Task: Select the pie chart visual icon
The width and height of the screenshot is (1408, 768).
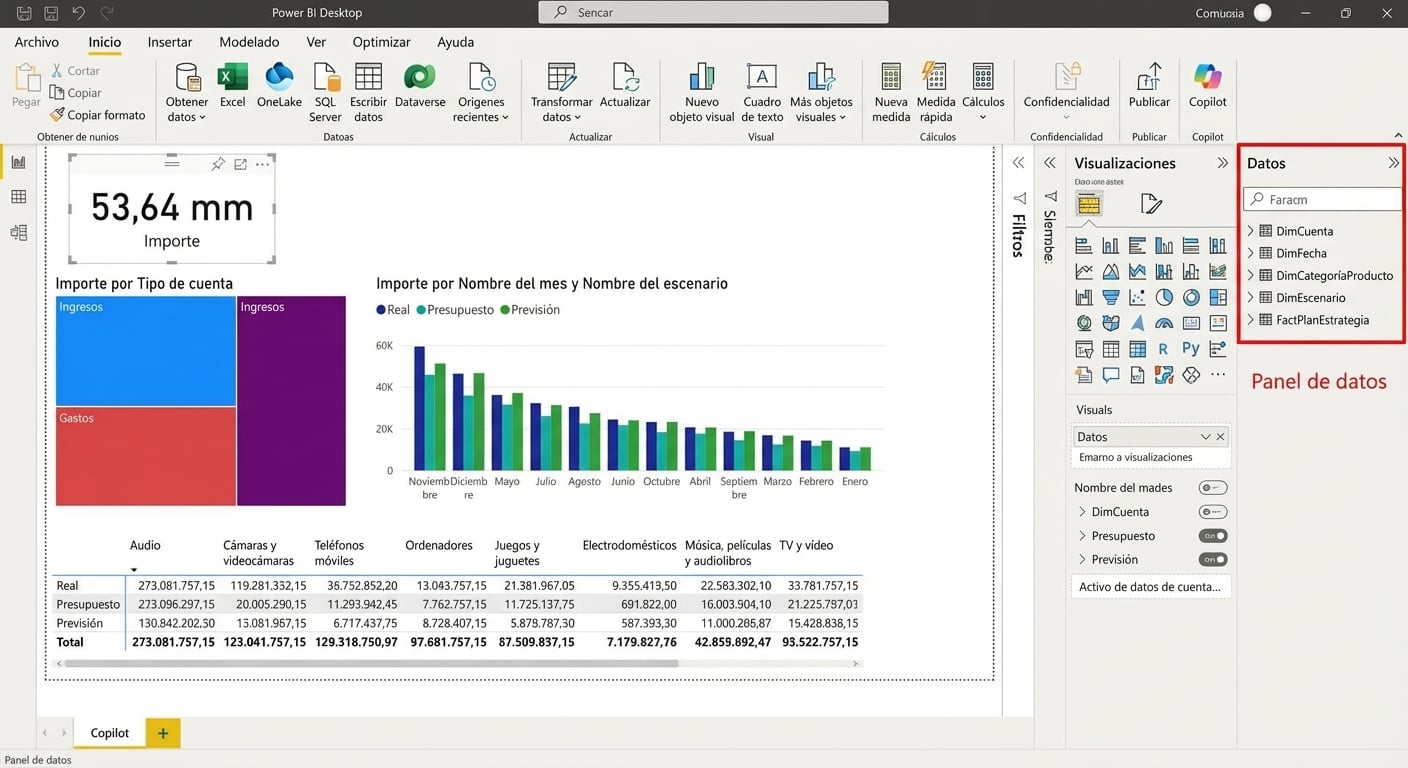Action: pos(1163,297)
